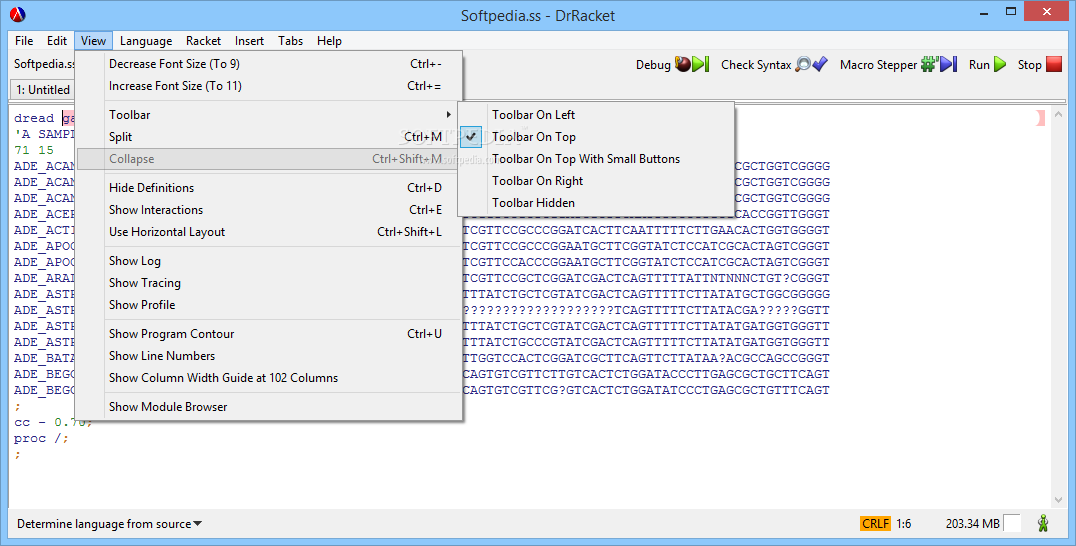Open the Racket menu
The height and width of the screenshot is (546, 1076).
pyautogui.click(x=203, y=40)
